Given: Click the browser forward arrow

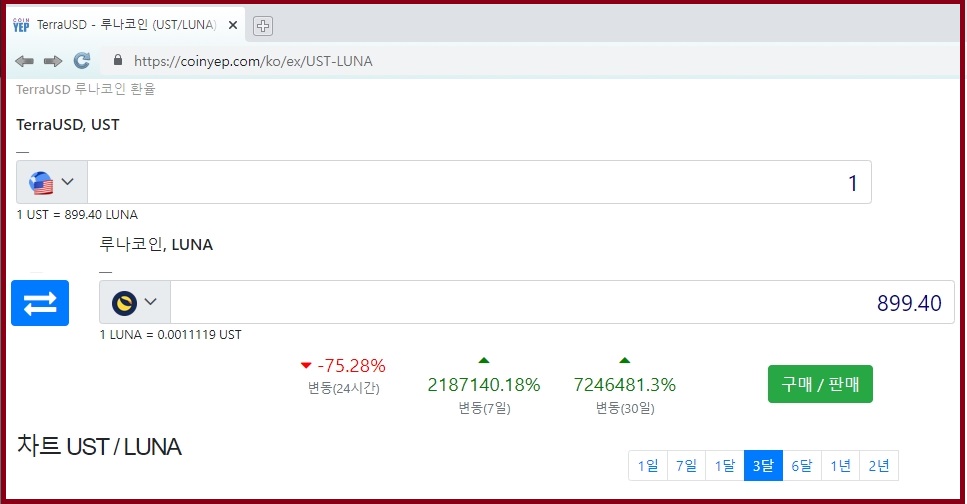Looking at the screenshot, I should click(52, 61).
